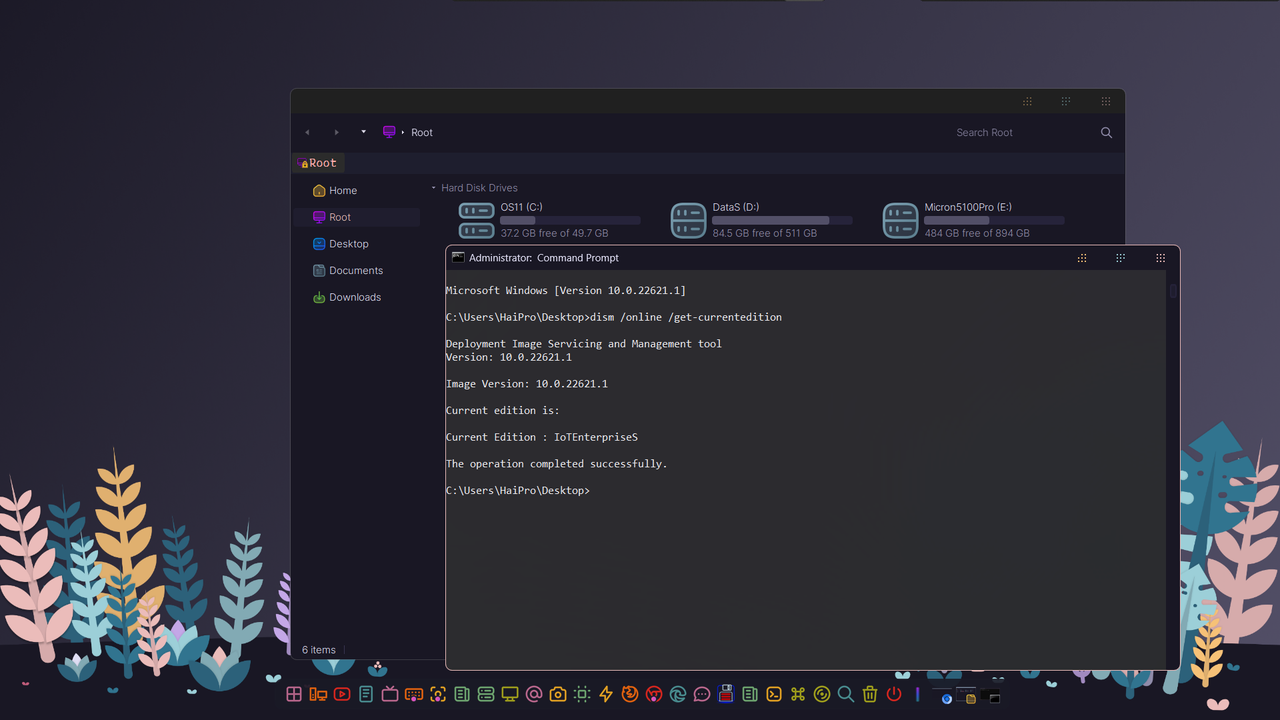Select the DataS (D:) drive
The image size is (1280, 720).
[761, 220]
